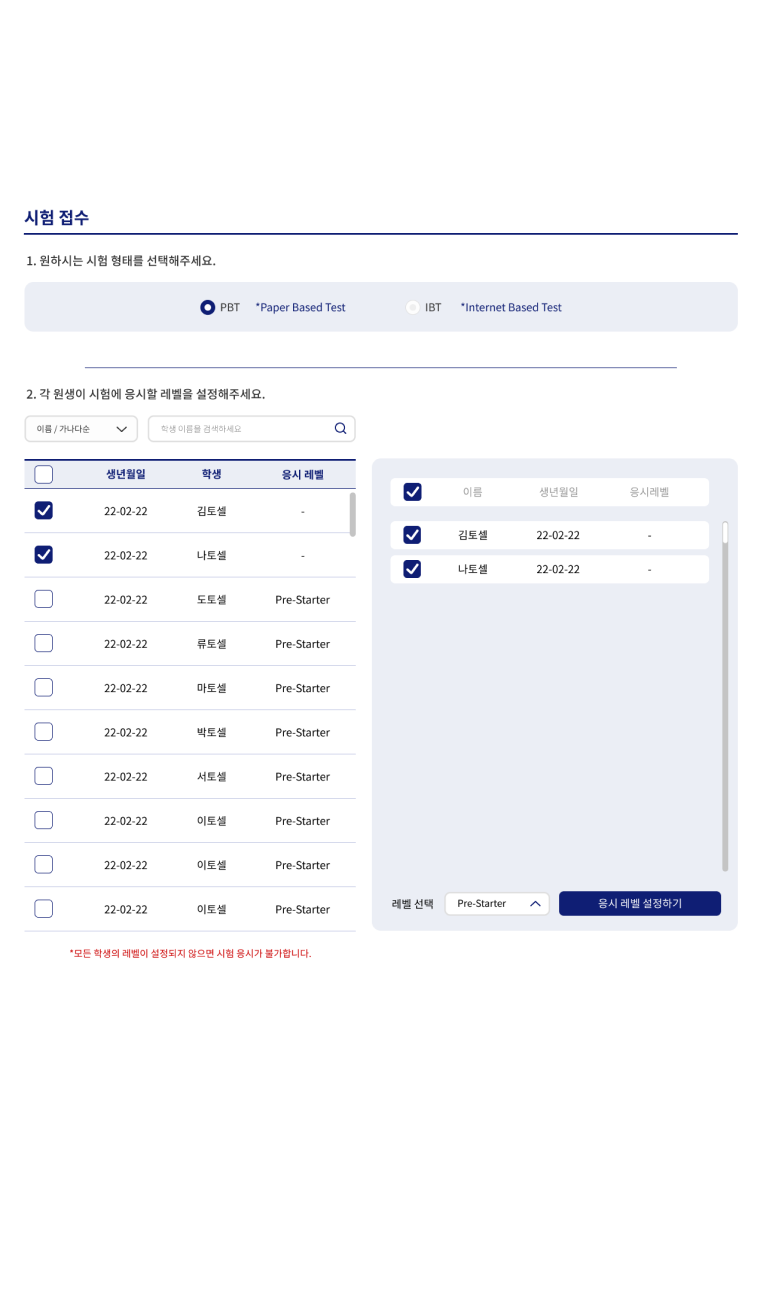Screen dimensions: 760x1300
Task: Click the *Paper Based Test label
Action: [300, 307]
